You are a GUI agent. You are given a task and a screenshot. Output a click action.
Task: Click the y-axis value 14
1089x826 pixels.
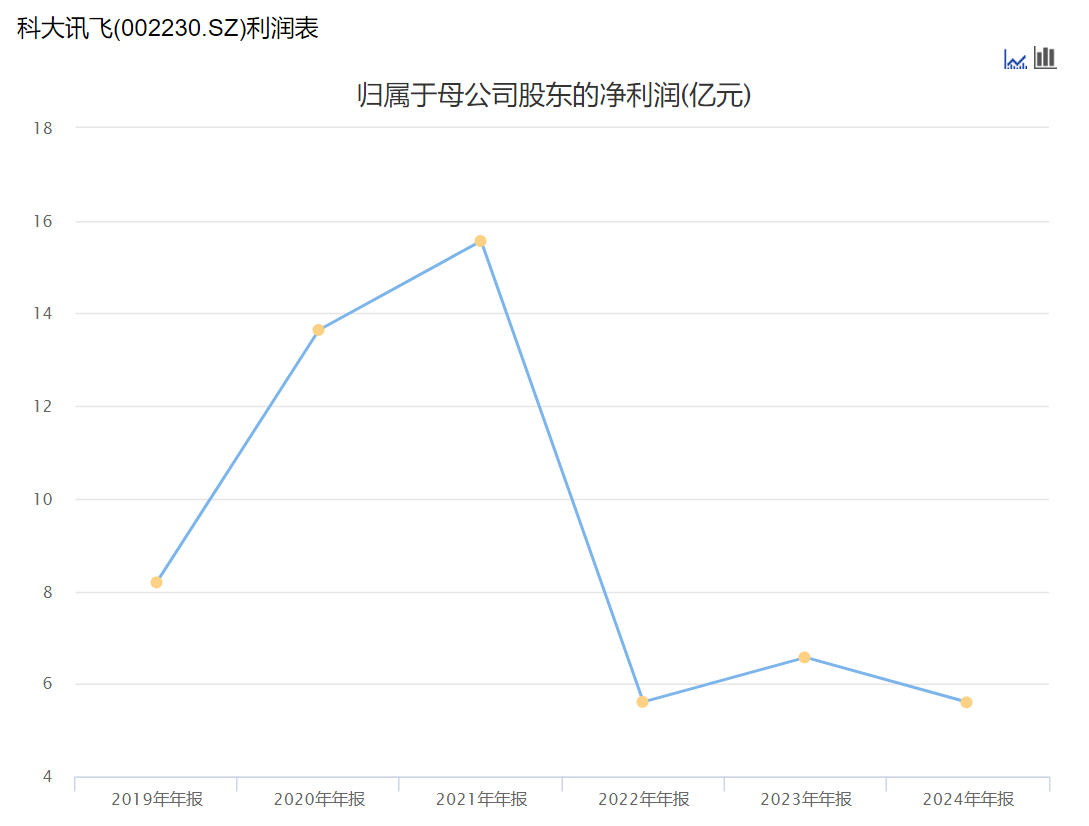click(x=43, y=313)
